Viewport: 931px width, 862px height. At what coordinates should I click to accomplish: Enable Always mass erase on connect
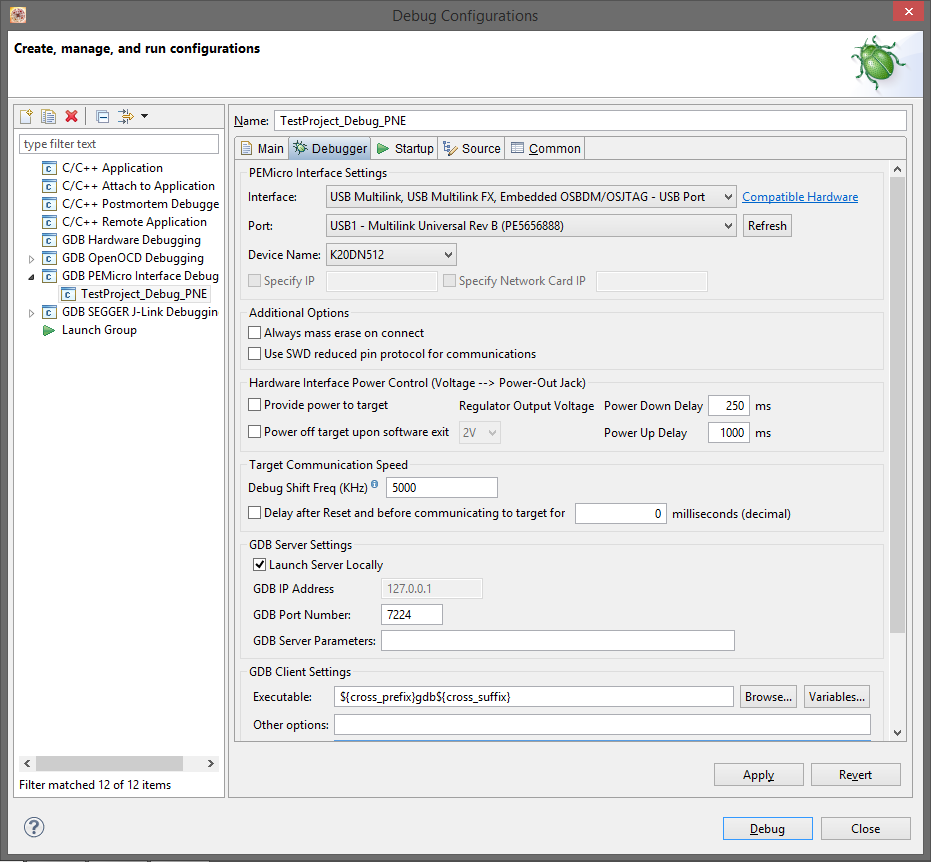[x=255, y=334]
